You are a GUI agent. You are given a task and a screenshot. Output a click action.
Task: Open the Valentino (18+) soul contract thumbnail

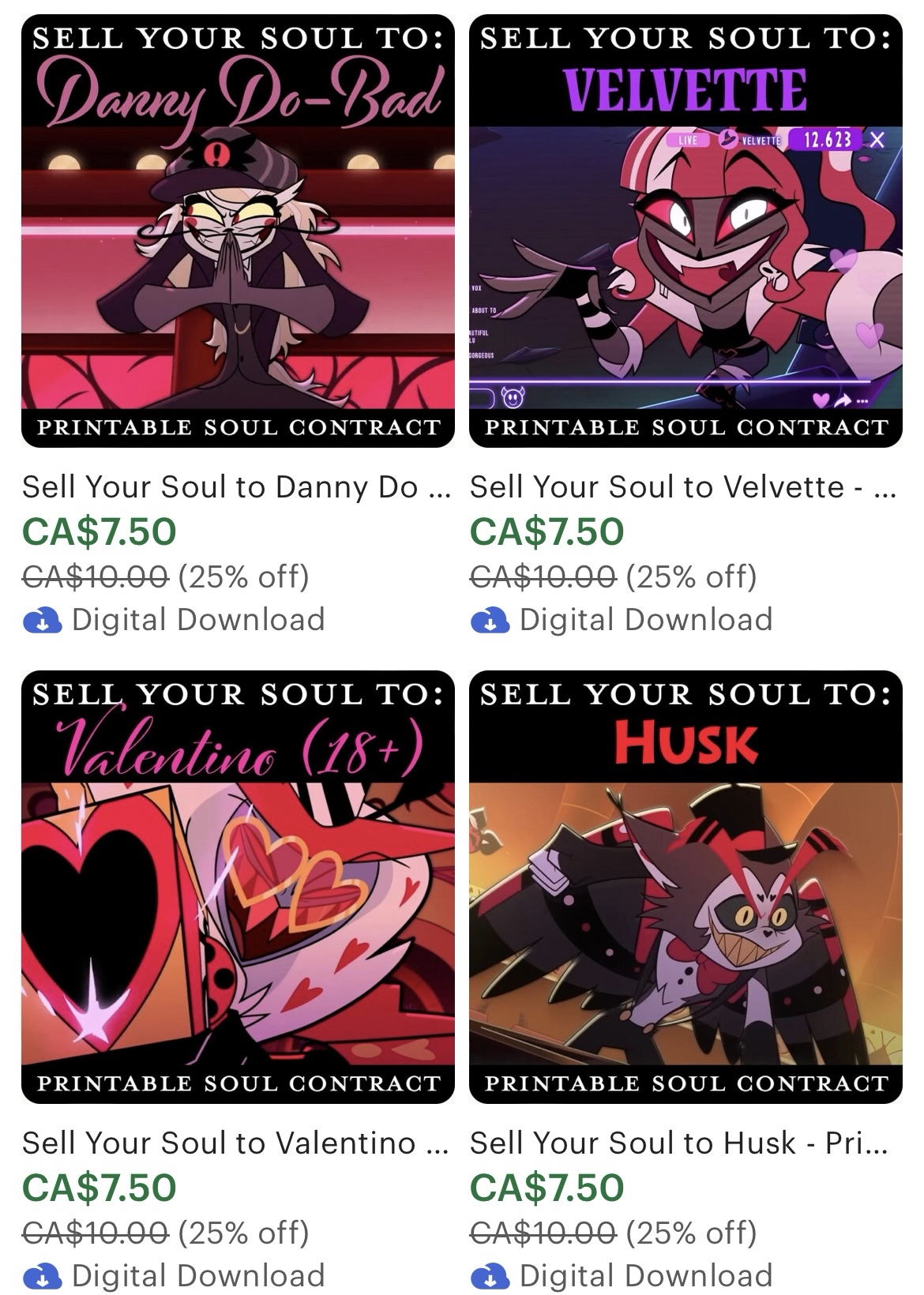(x=238, y=887)
